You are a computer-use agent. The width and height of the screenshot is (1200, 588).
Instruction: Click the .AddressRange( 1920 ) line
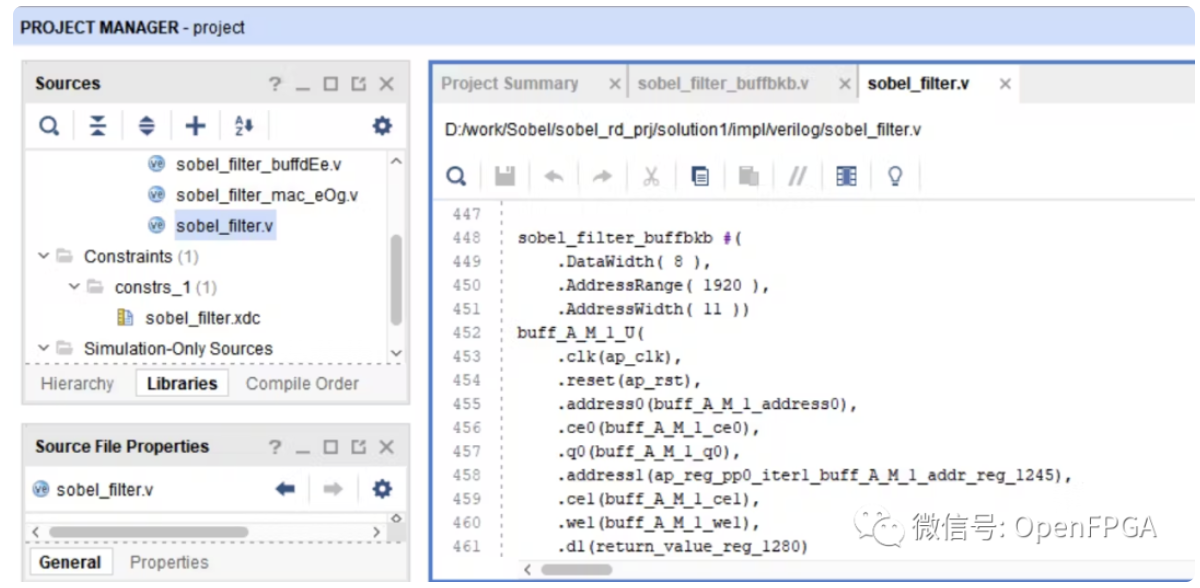664,285
